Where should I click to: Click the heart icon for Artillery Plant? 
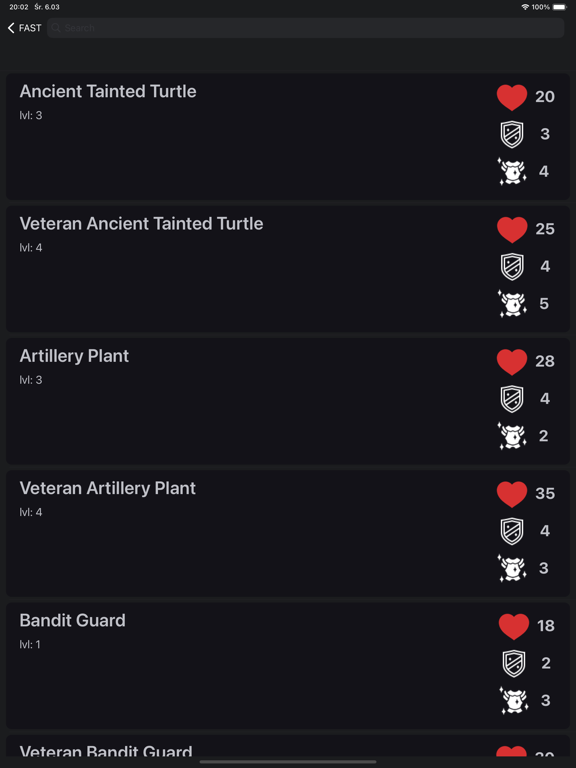(512, 361)
